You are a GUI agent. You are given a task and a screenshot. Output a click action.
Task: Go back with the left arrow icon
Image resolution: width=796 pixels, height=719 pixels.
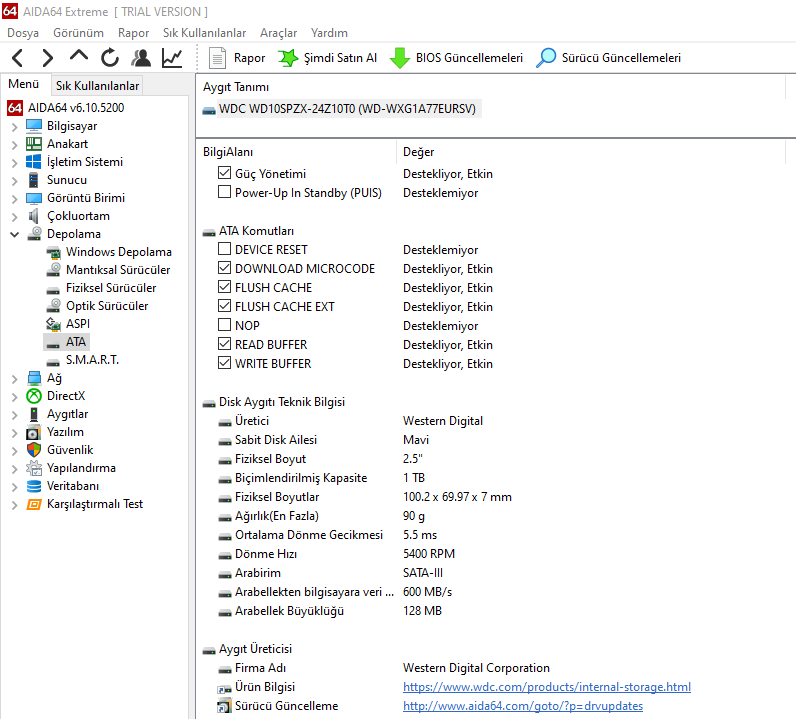pos(18,58)
